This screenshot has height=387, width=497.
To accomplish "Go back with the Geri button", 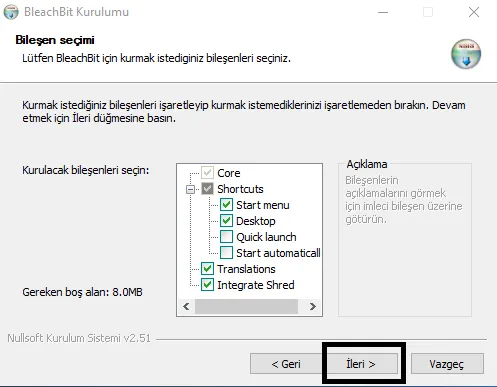I will [286, 364].
